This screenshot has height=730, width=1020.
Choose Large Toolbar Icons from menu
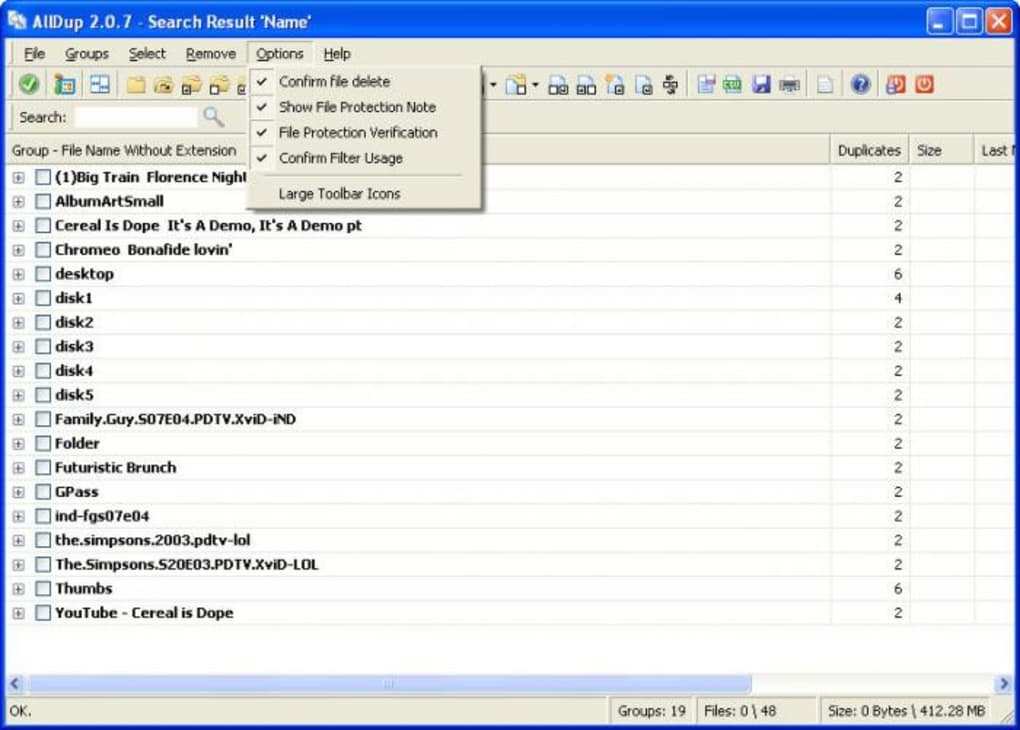pos(339,194)
